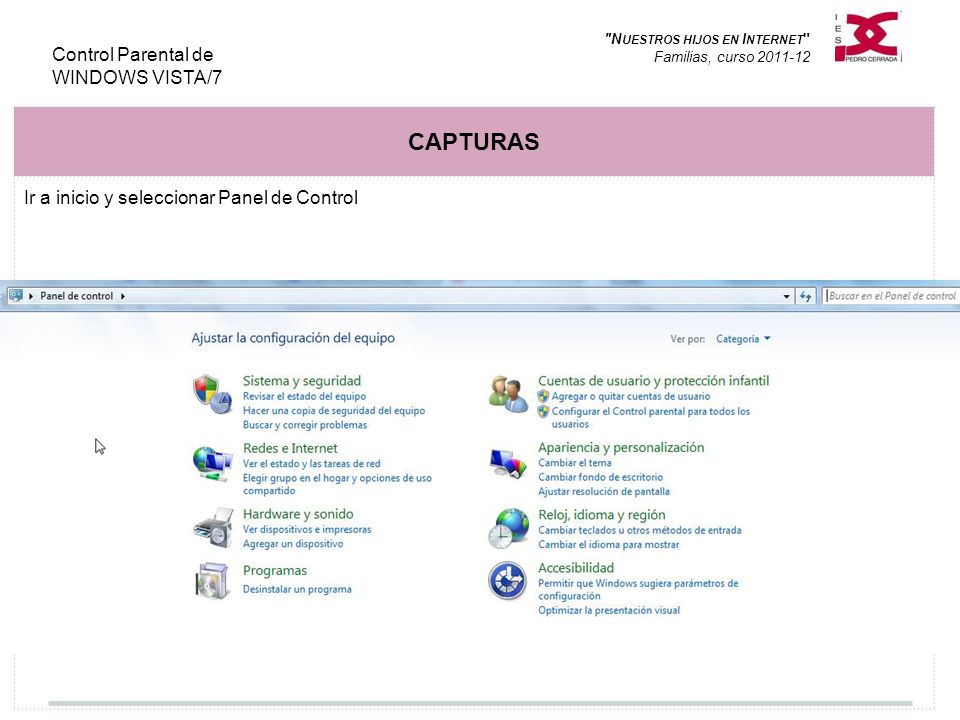Open Cuentas de usuario y protección infantil heading

tap(653, 381)
